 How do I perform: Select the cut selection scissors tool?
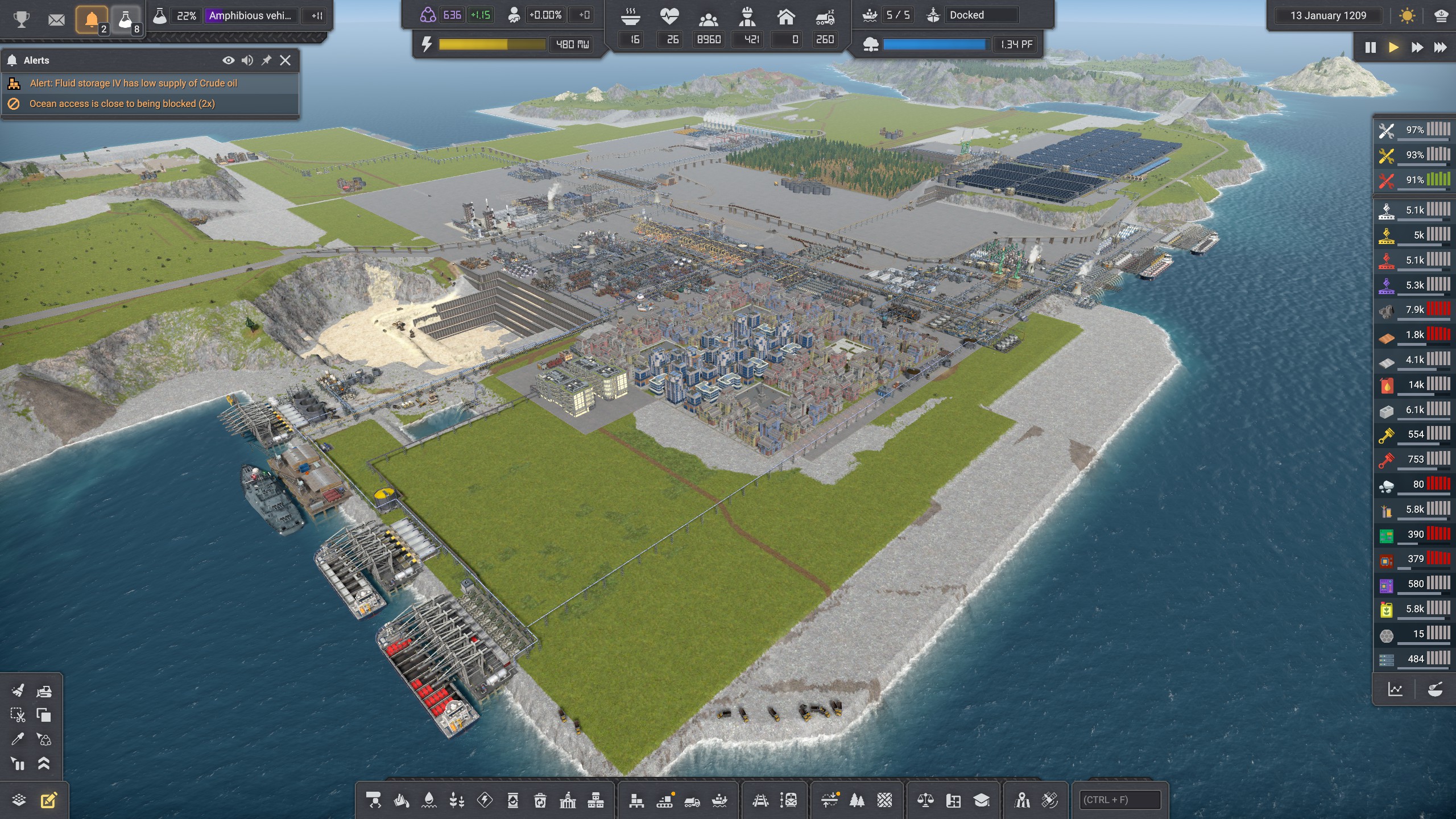[x=18, y=715]
